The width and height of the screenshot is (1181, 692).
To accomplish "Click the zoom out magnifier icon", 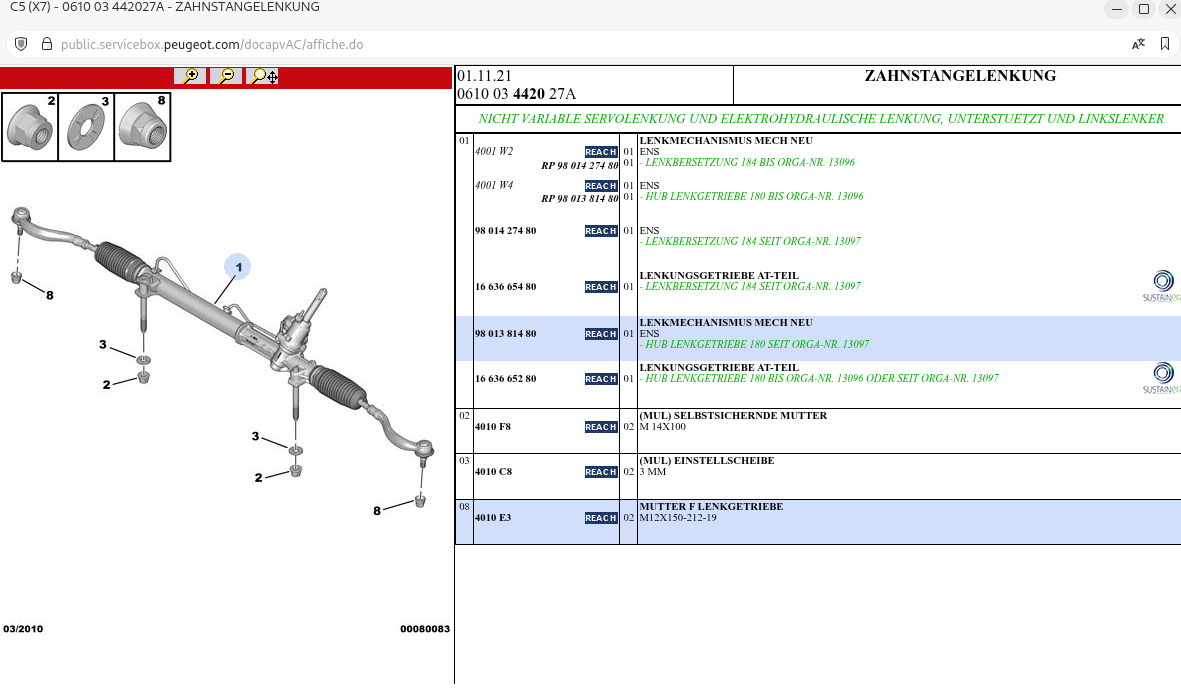I will click(x=226, y=76).
